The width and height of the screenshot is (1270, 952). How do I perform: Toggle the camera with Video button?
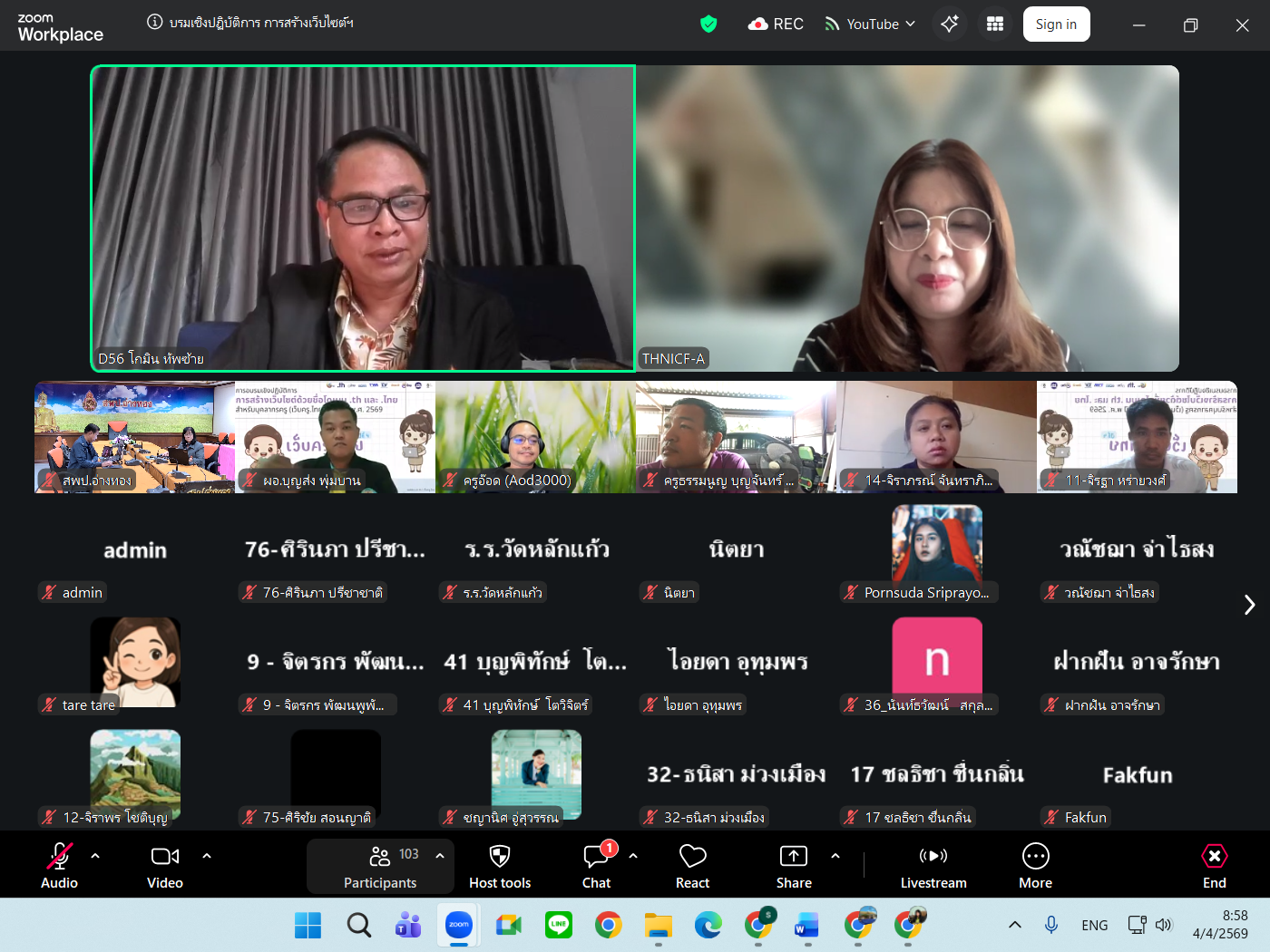[165, 866]
